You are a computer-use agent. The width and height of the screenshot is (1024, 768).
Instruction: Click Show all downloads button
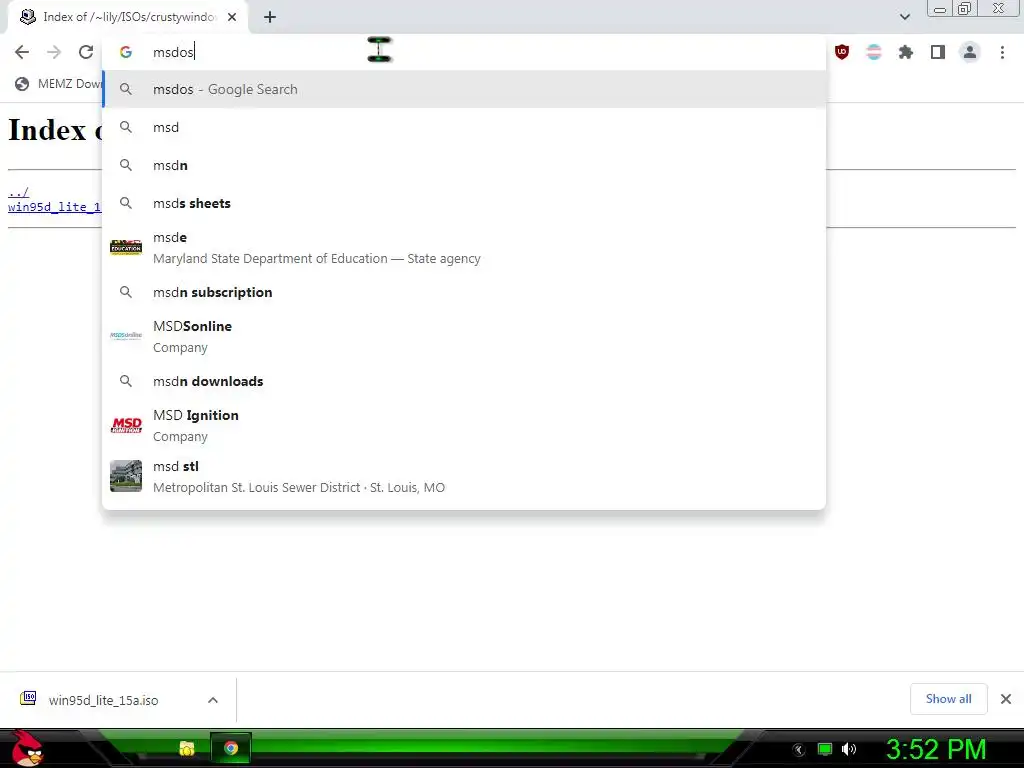click(948, 699)
